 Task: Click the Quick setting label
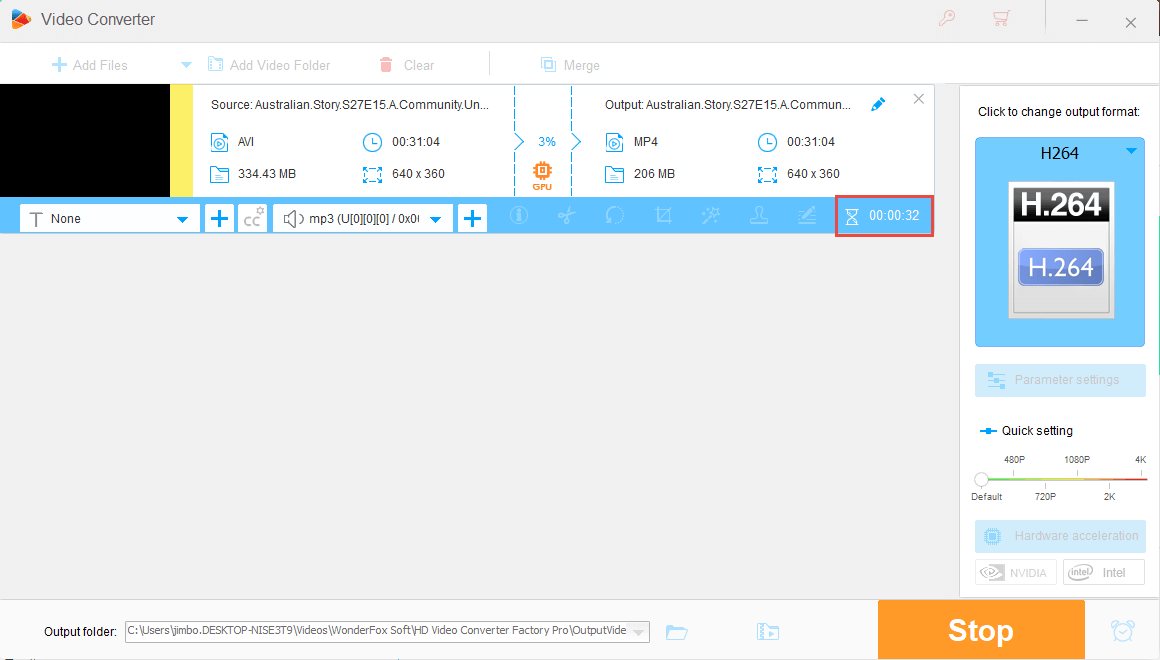pos(1036,431)
